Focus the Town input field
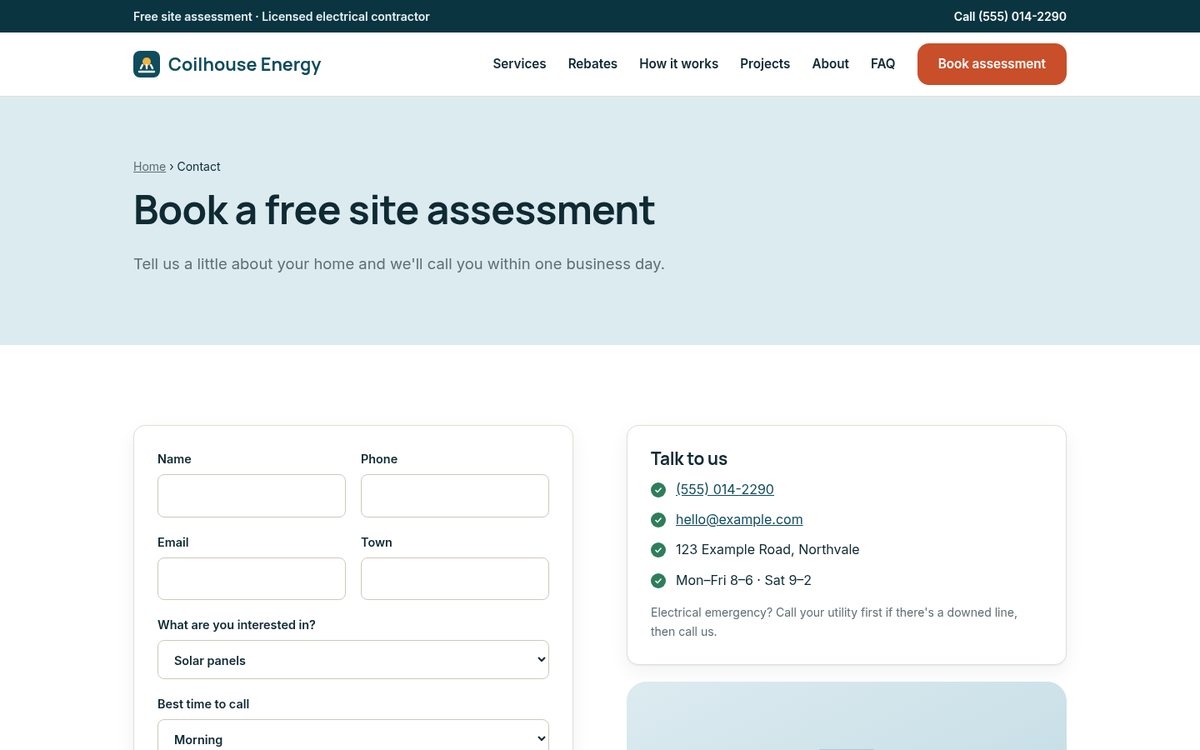The image size is (1200, 750). coord(455,579)
